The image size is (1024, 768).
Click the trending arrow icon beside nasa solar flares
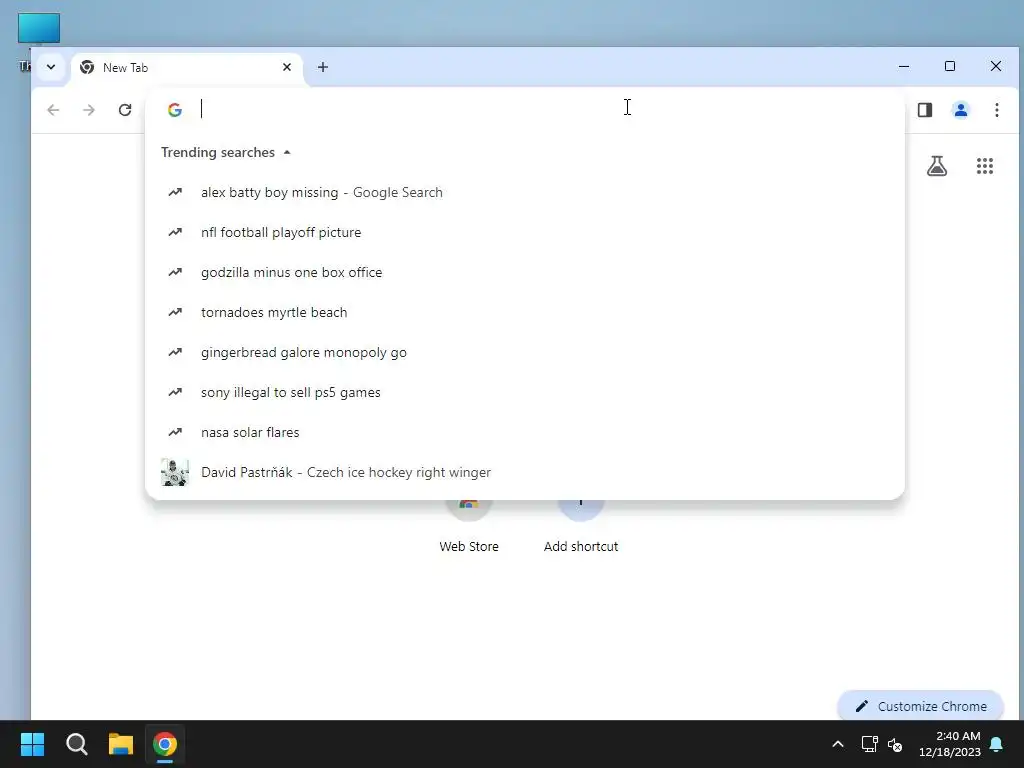[x=175, y=432]
